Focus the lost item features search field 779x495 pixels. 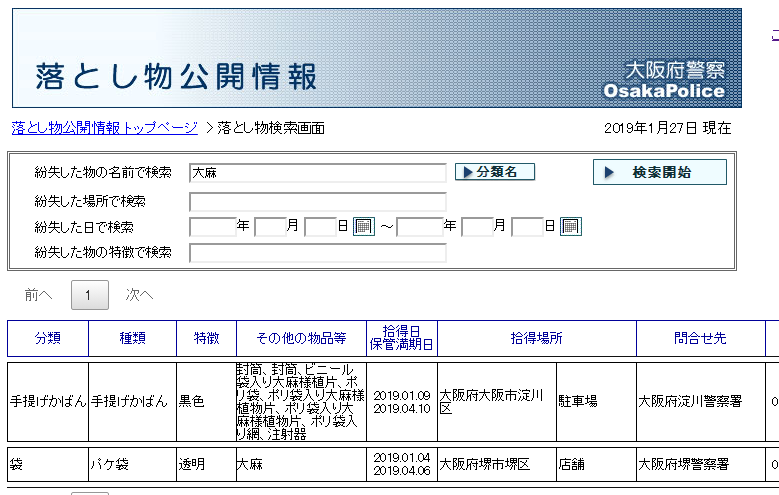[x=318, y=253]
